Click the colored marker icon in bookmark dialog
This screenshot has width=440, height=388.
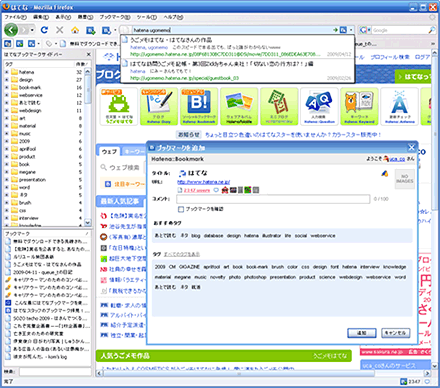pos(385,174)
